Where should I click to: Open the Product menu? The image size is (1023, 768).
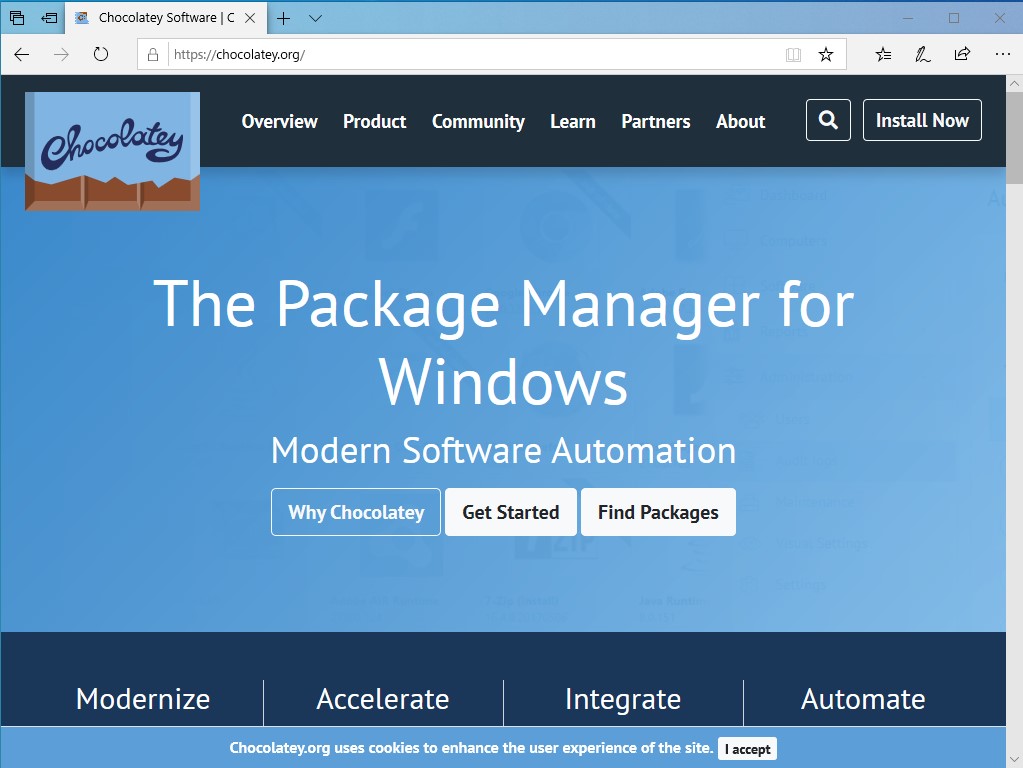click(x=374, y=121)
